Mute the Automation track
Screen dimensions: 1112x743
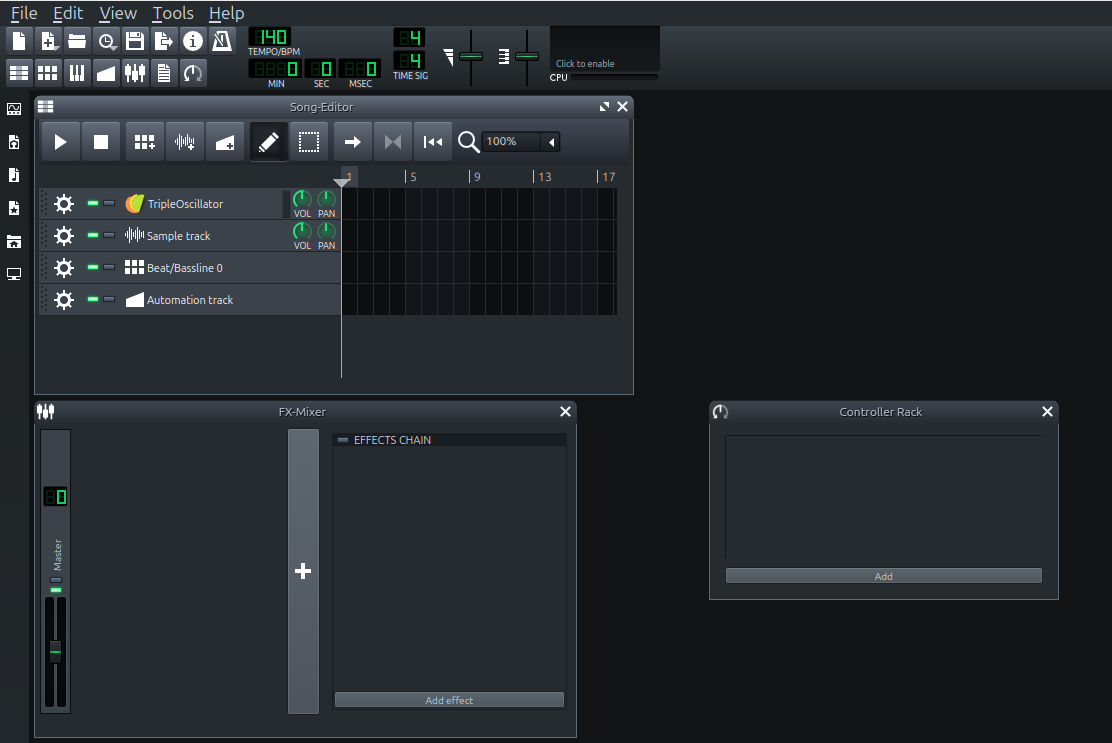point(93,300)
